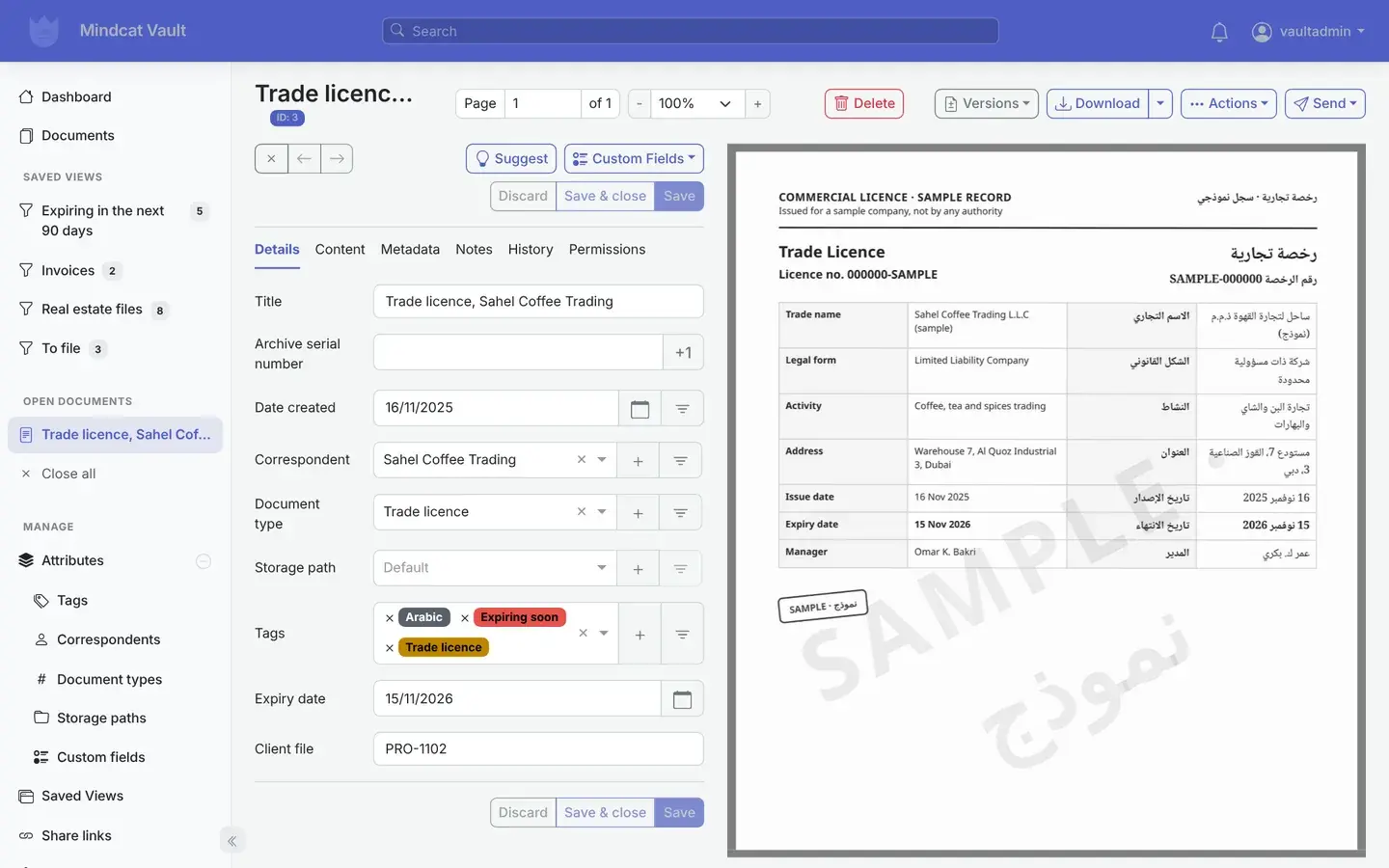The width and height of the screenshot is (1389, 868).
Task: Expand the Download options arrow
Action: pos(1160,103)
